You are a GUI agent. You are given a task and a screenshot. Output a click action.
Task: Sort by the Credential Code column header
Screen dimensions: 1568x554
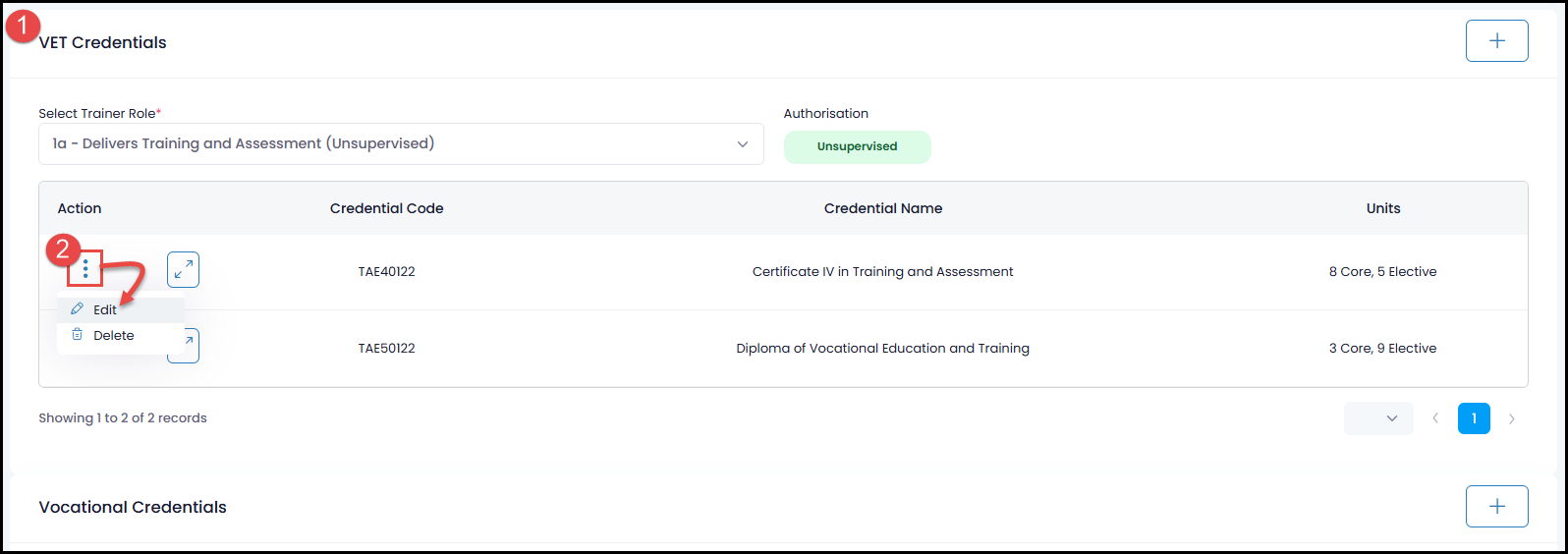(x=386, y=208)
